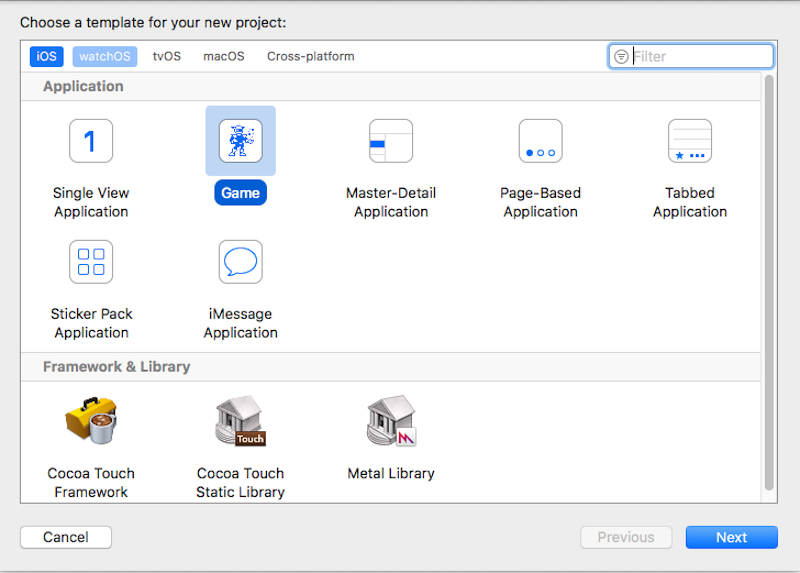Click the 'Application' section header

point(83,86)
